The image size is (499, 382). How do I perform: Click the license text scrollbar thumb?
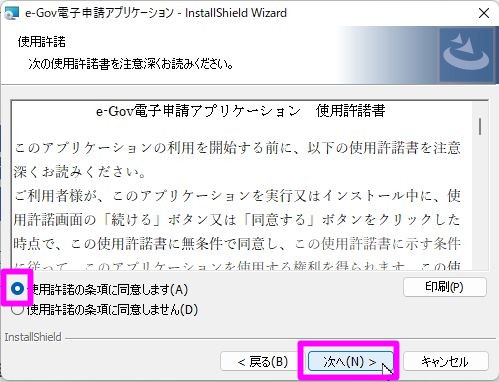click(x=480, y=126)
